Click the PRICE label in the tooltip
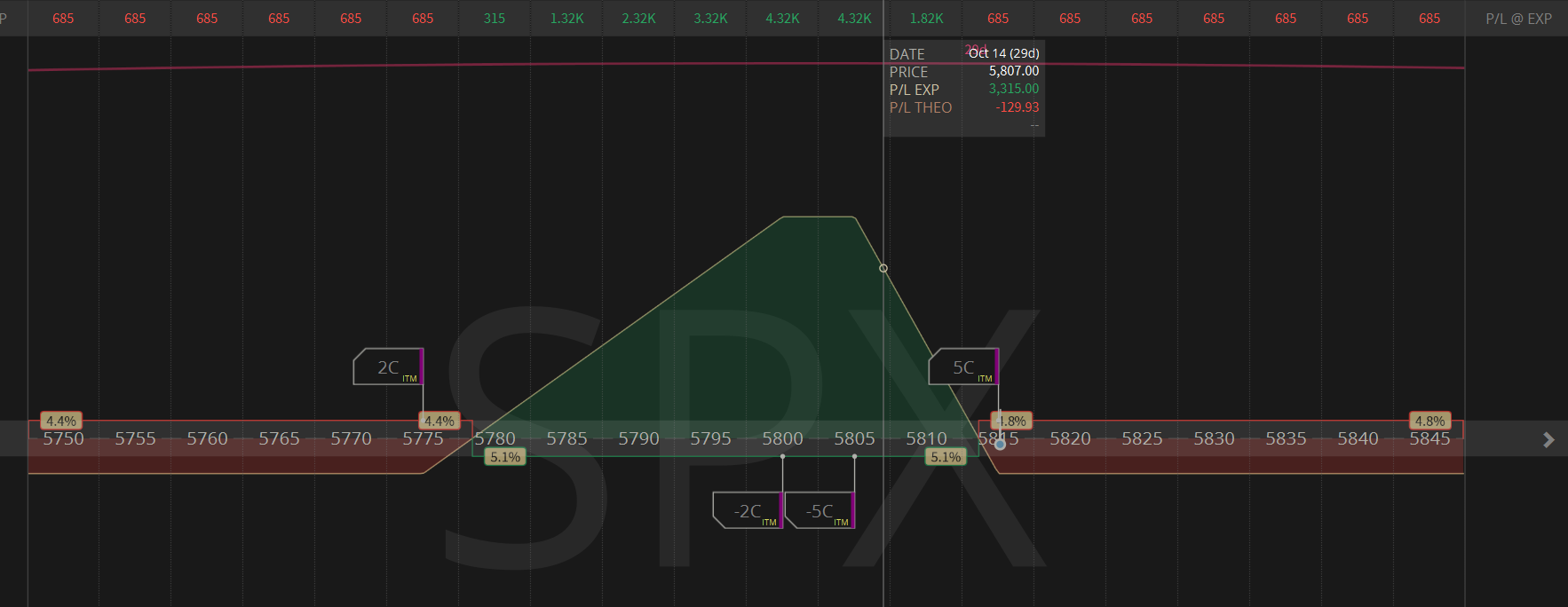The image size is (1568, 607). pyautogui.click(x=908, y=72)
